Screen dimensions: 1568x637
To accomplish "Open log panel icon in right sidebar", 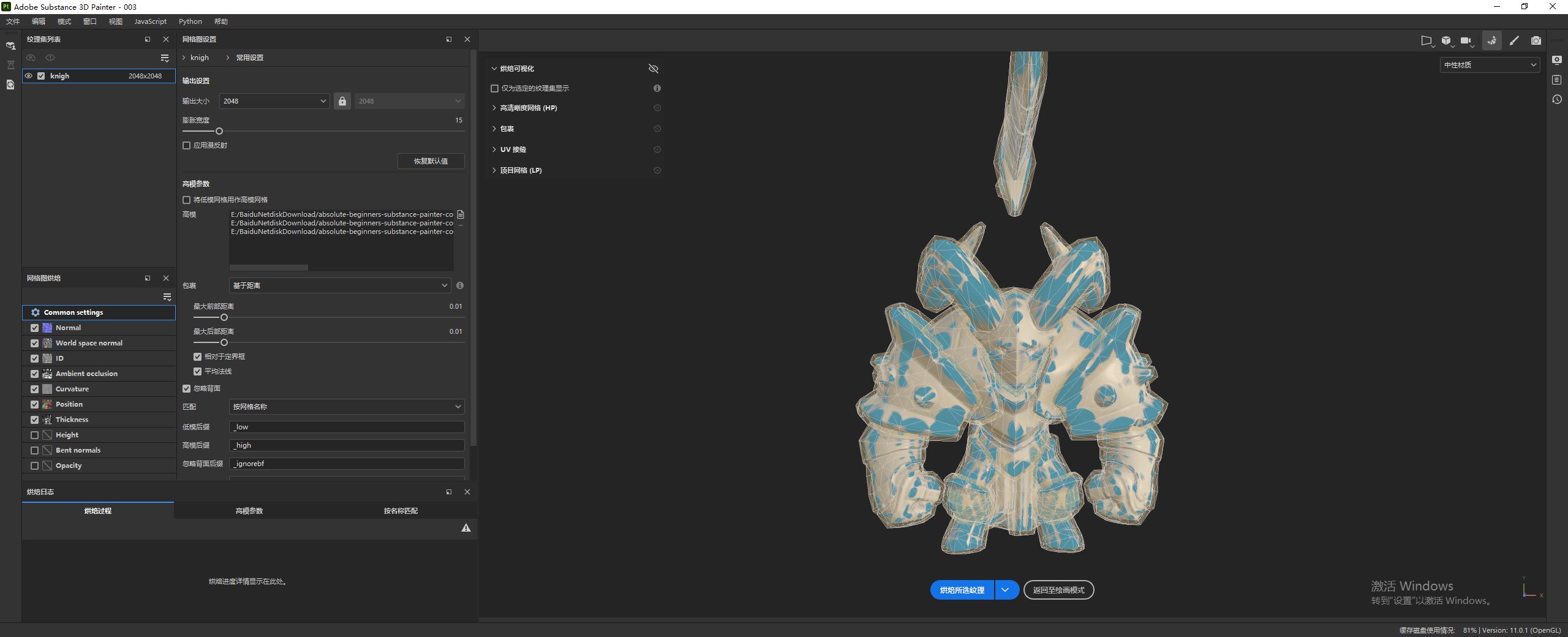I will (1557, 80).
